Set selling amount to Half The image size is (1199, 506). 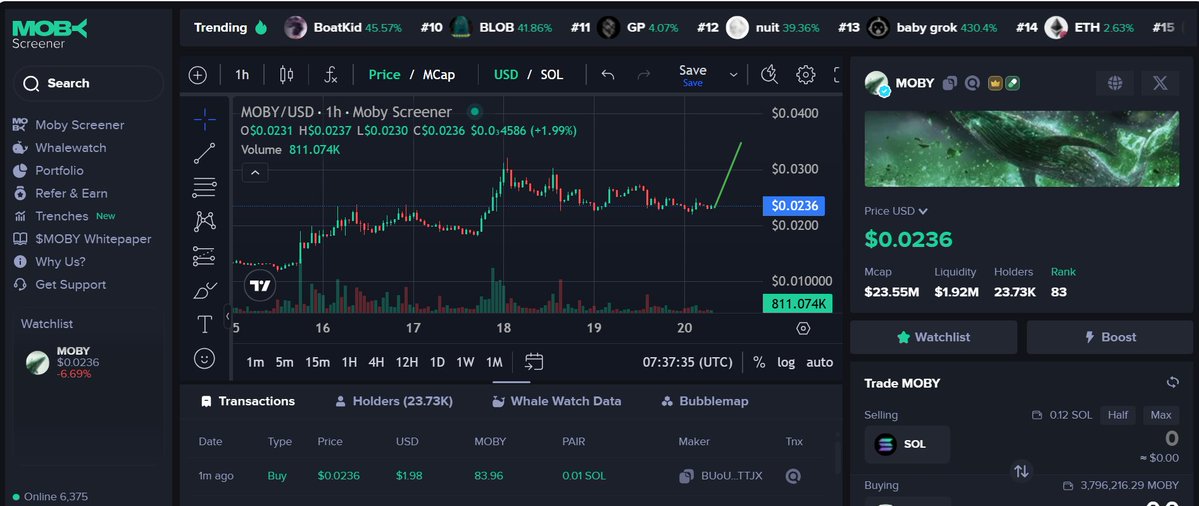(1117, 415)
